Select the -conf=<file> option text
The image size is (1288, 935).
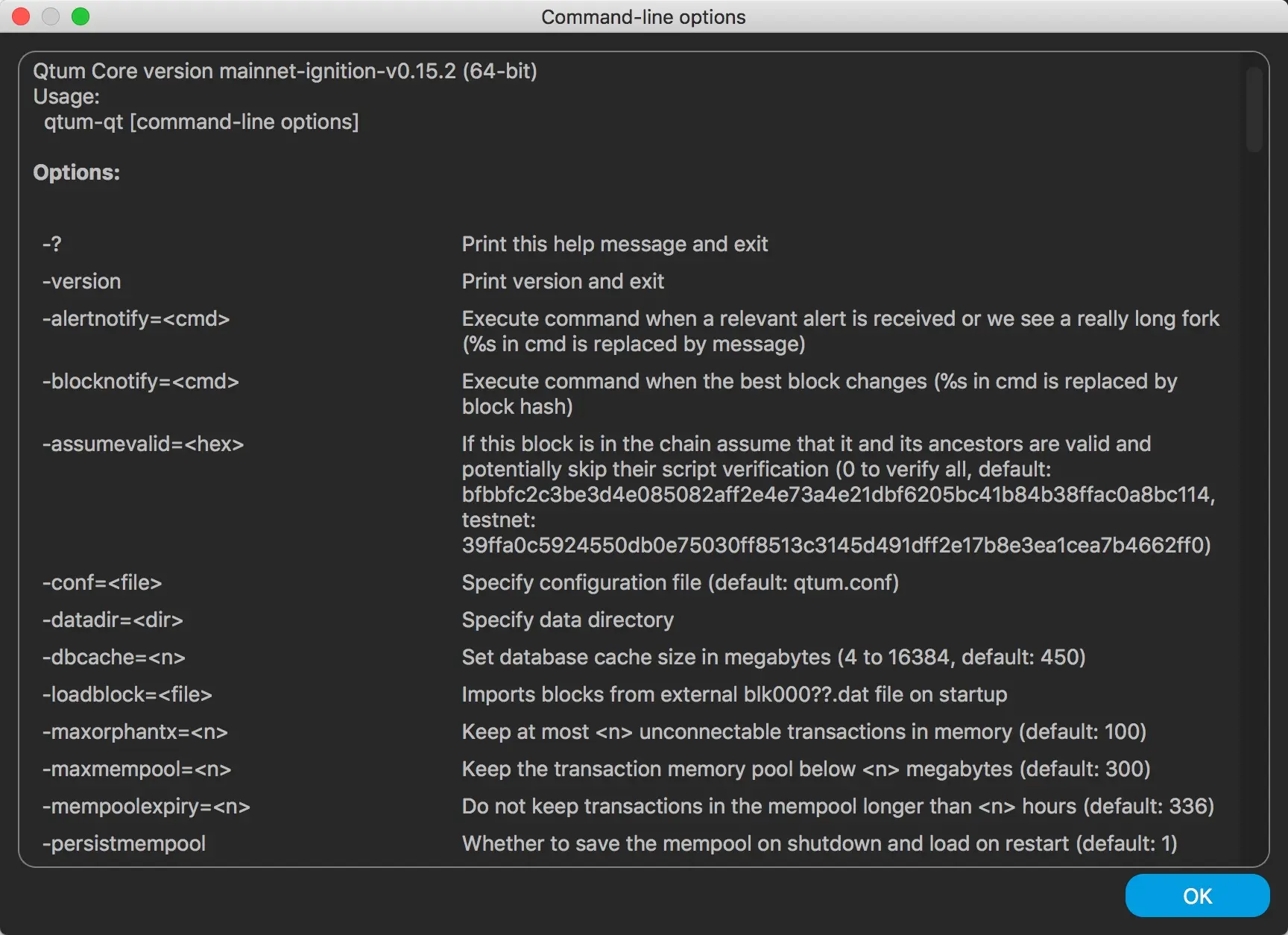(102, 582)
